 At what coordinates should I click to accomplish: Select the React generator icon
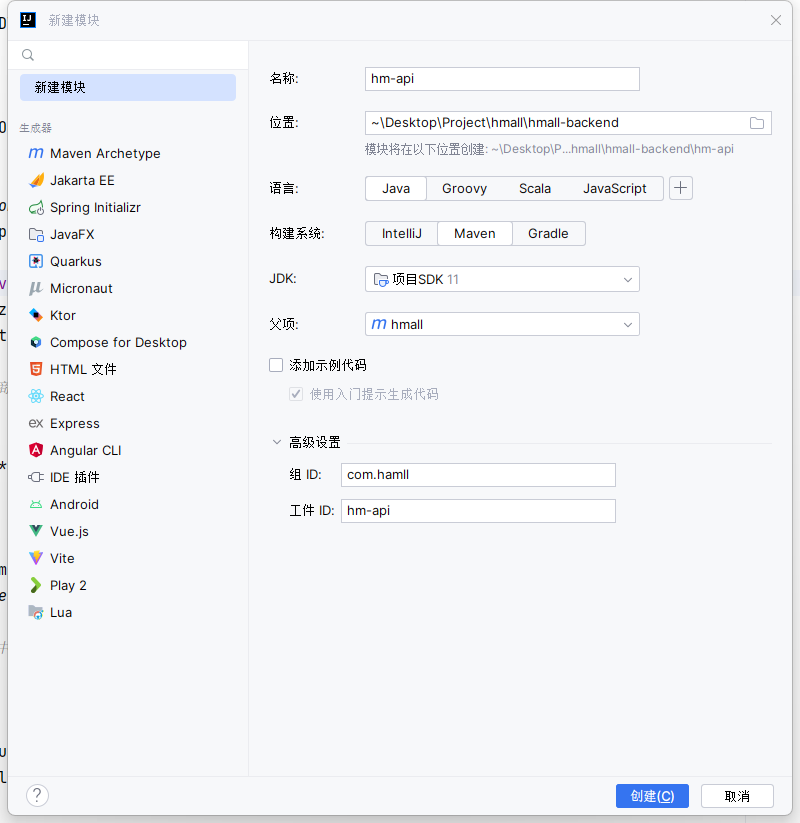[36, 396]
